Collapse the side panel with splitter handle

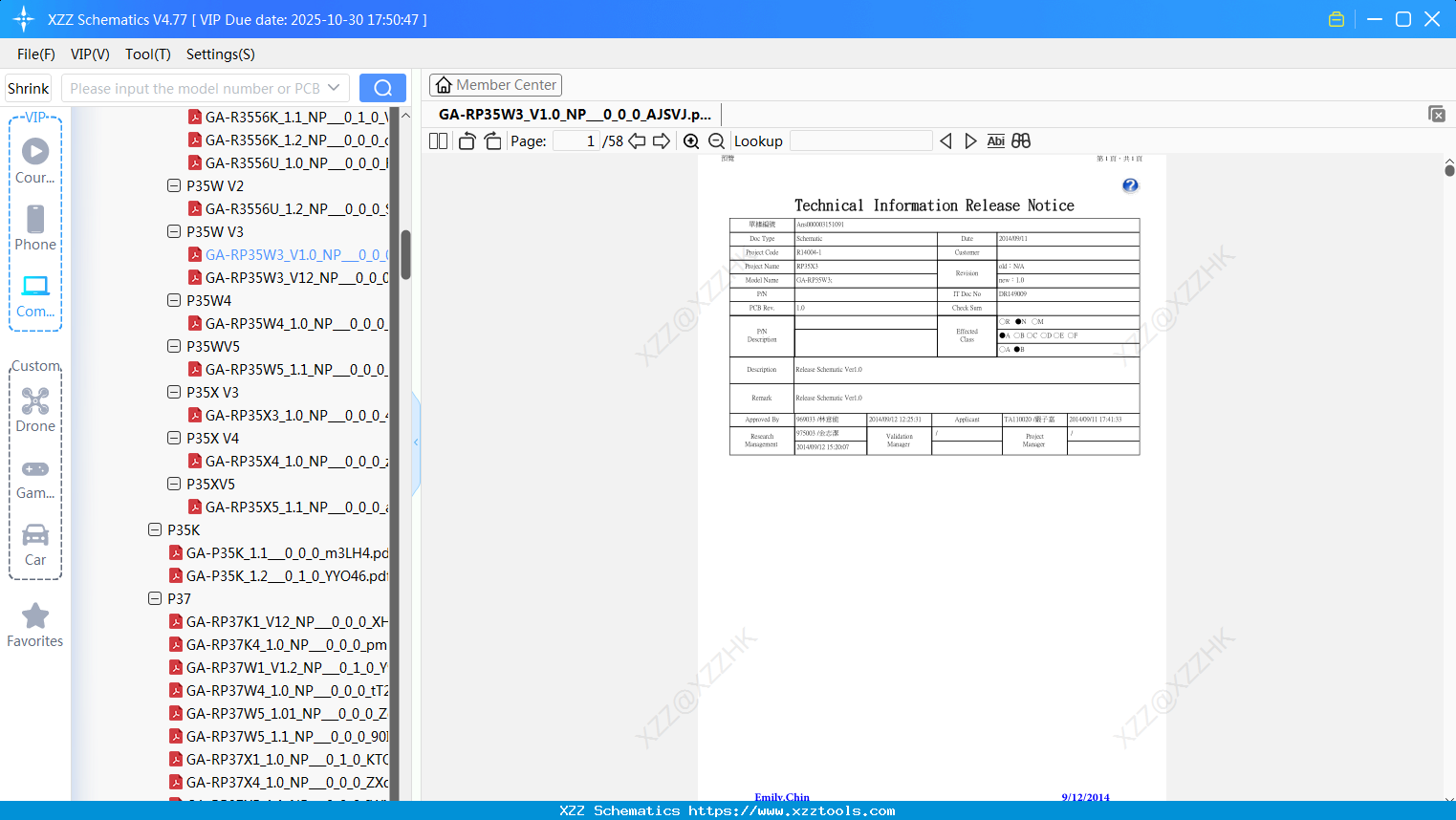point(416,442)
